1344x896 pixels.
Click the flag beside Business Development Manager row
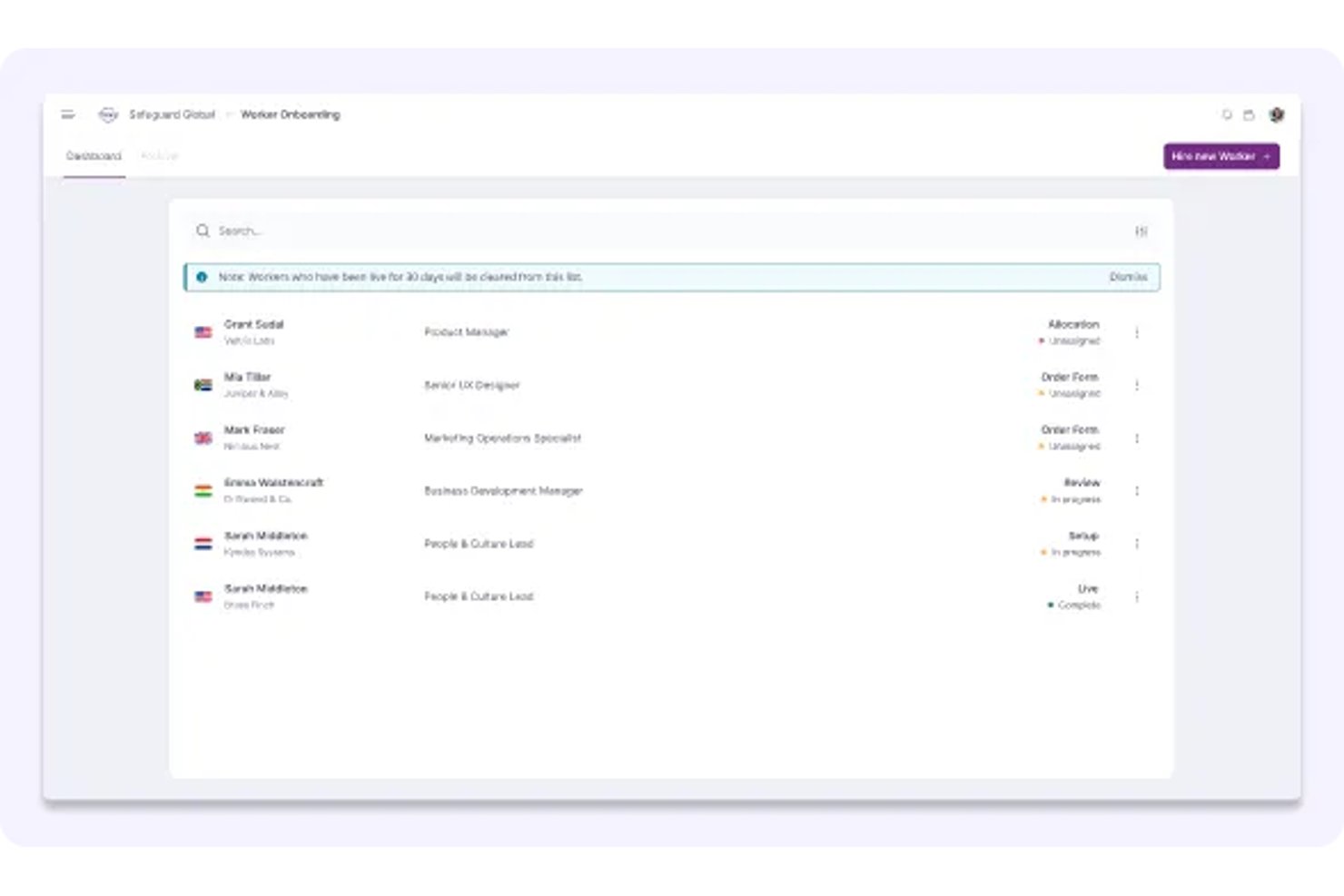(x=203, y=491)
